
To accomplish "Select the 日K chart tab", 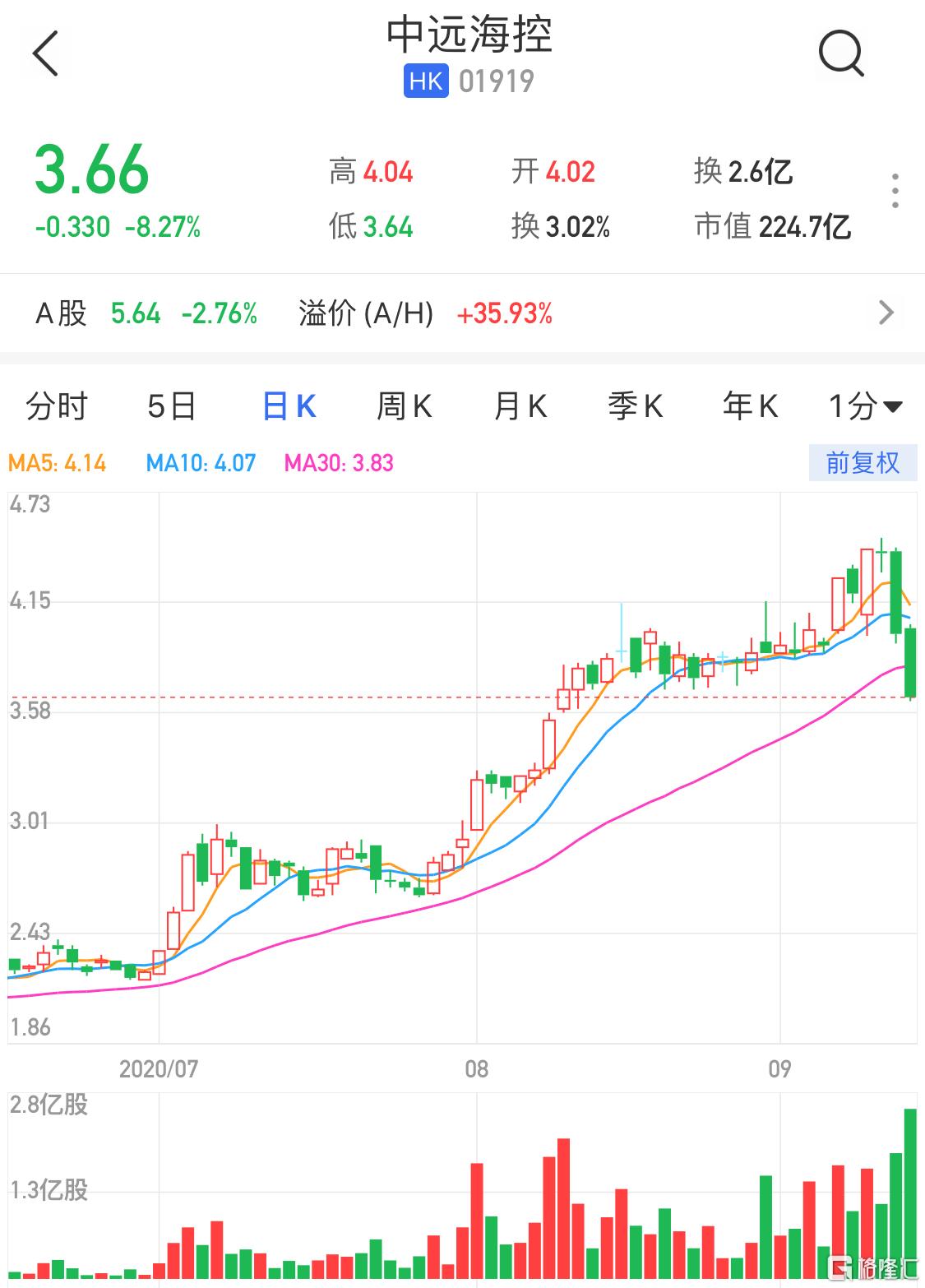I will tap(289, 406).
